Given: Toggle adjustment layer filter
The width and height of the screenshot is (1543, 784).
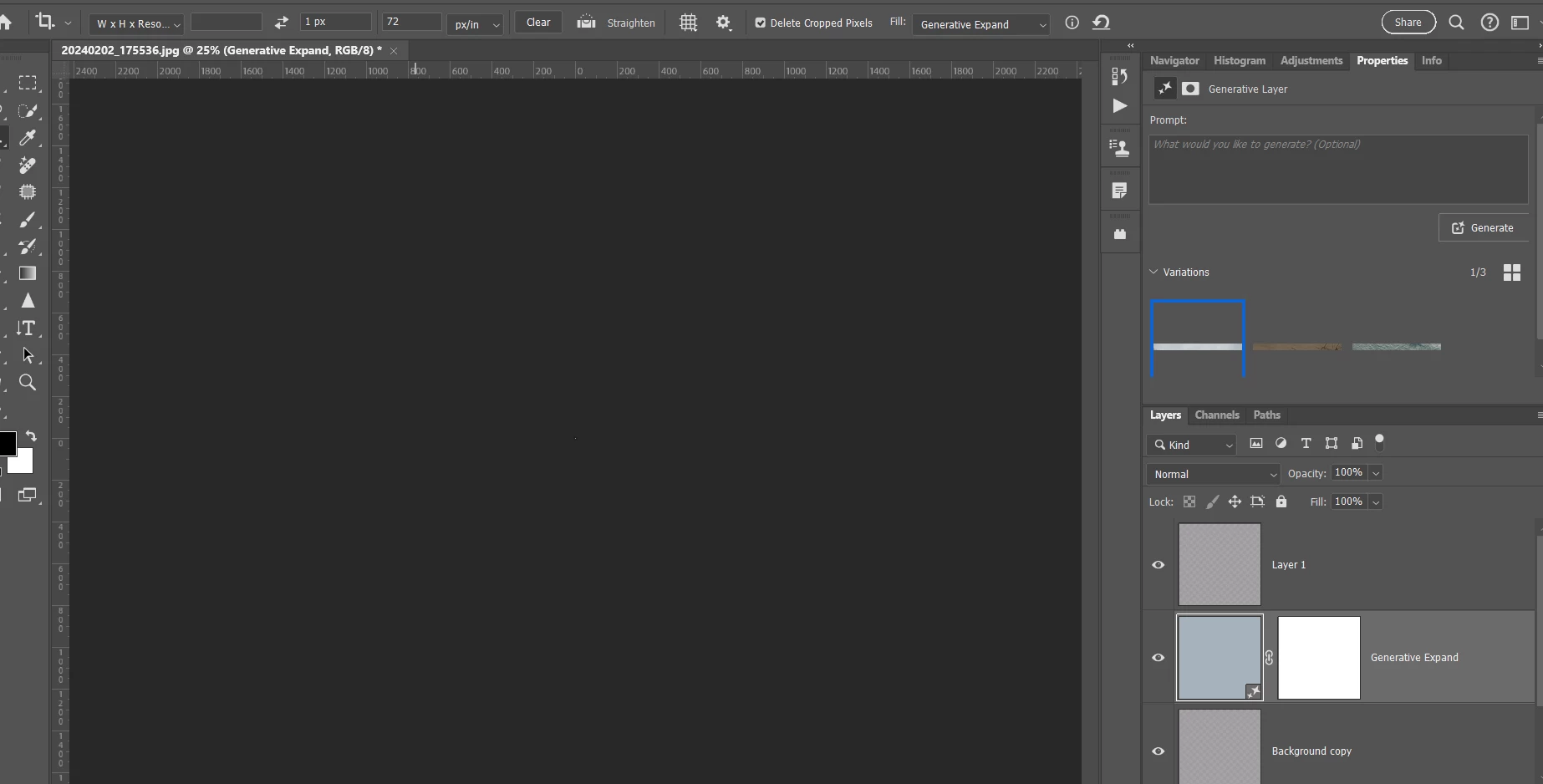Looking at the screenshot, I should pos(1281,444).
